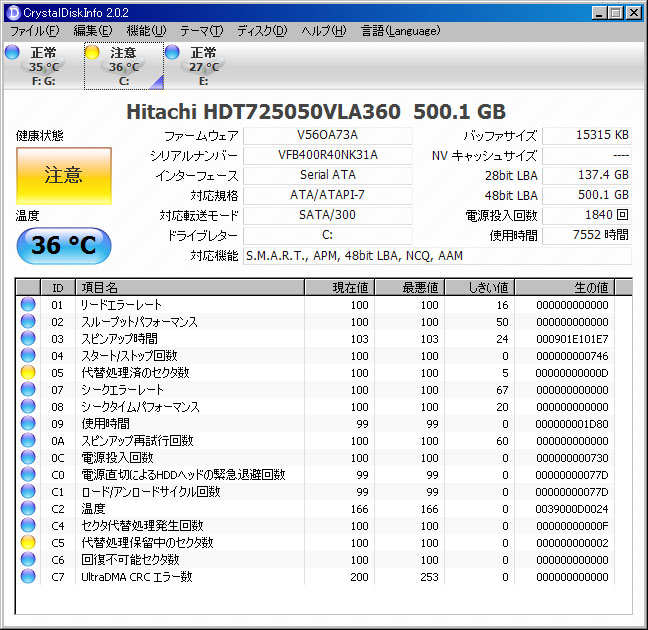This screenshot has height=630, width=648.
Task: Click the supported features field S.M.A.R.T., APM
Action: pyautogui.click(x=437, y=256)
